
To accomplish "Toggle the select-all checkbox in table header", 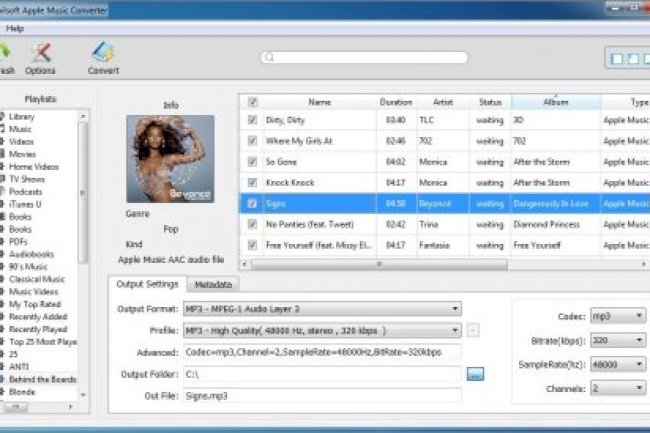I will [252, 102].
